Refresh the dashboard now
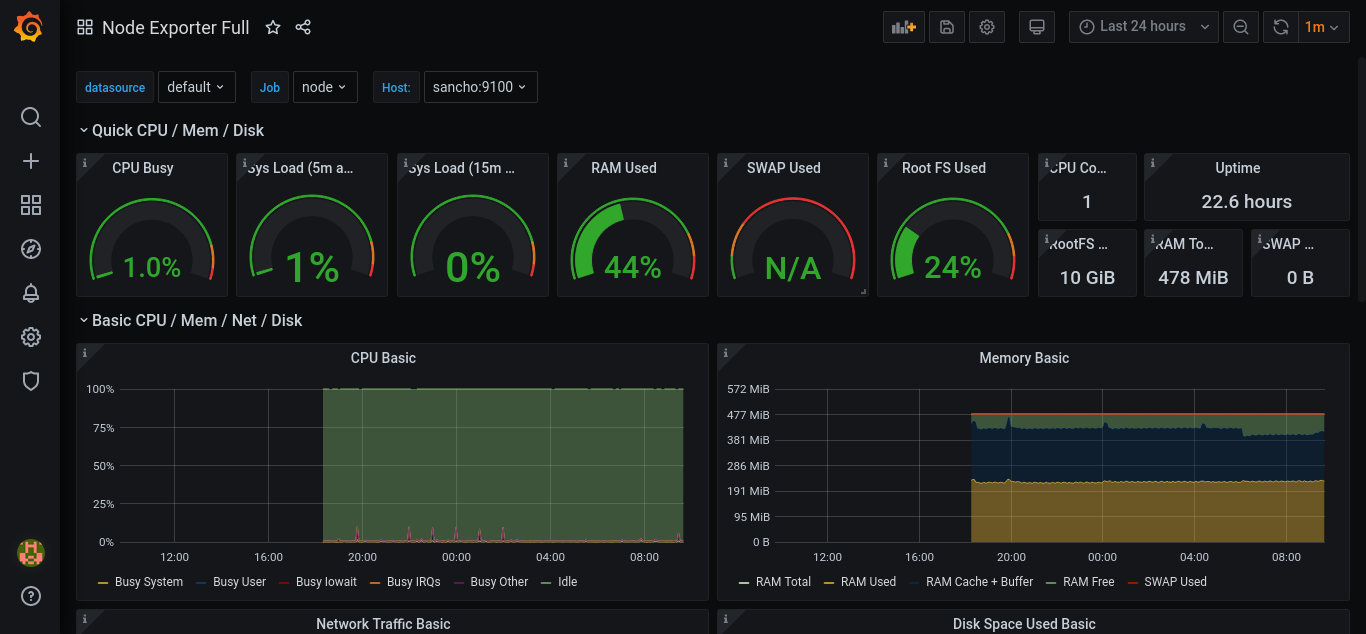Screen dimensions: 1366x634 (x=1281, y=27)
